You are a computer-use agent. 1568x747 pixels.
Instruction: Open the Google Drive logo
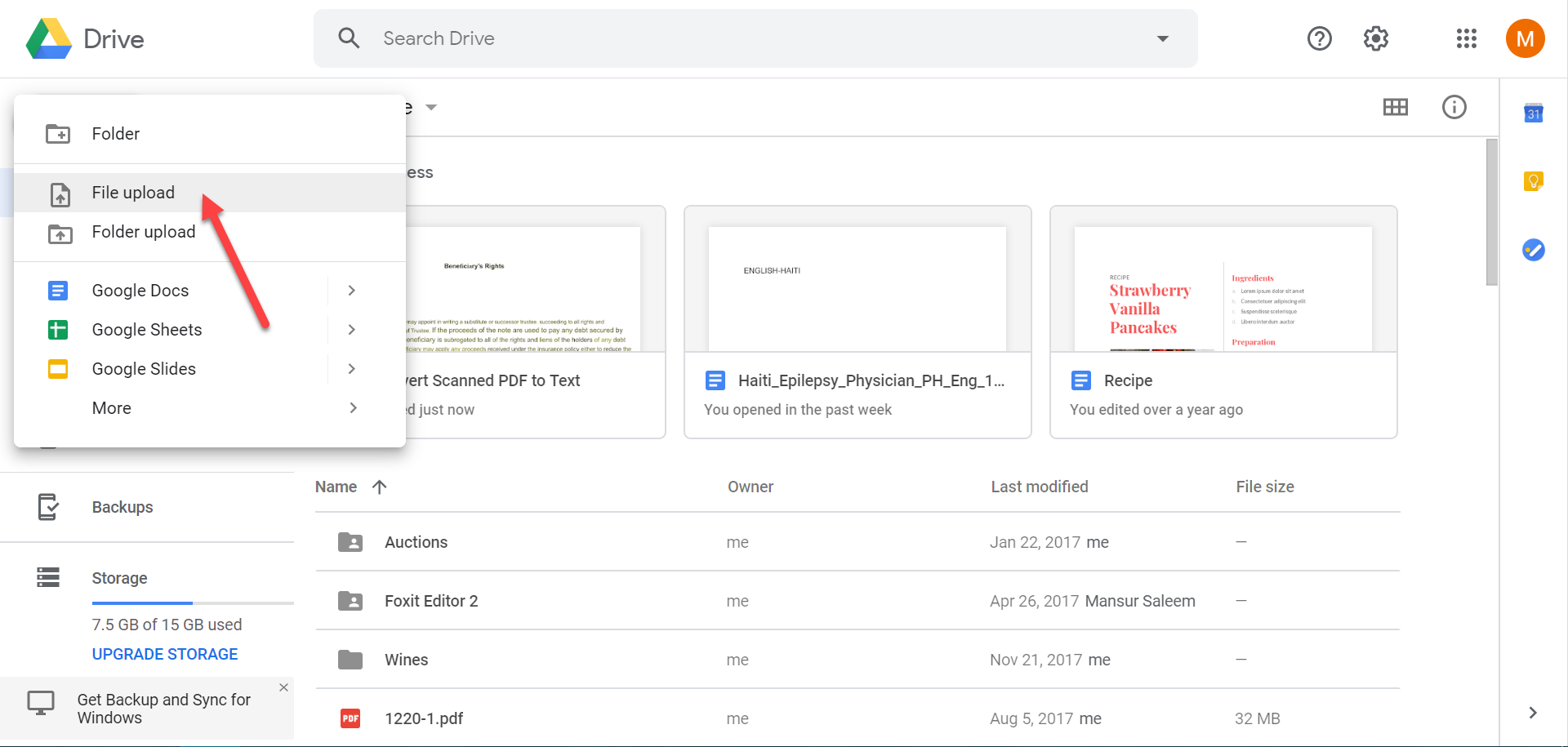point(49,38)
